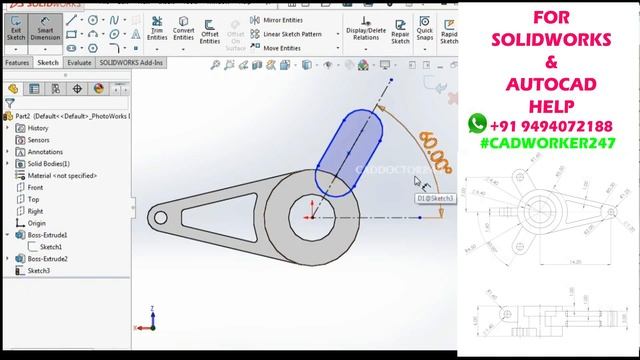Viewport: 640px width, 360px height.
Task: Select the Corner Rectangle tool
Action: point(71,34)
